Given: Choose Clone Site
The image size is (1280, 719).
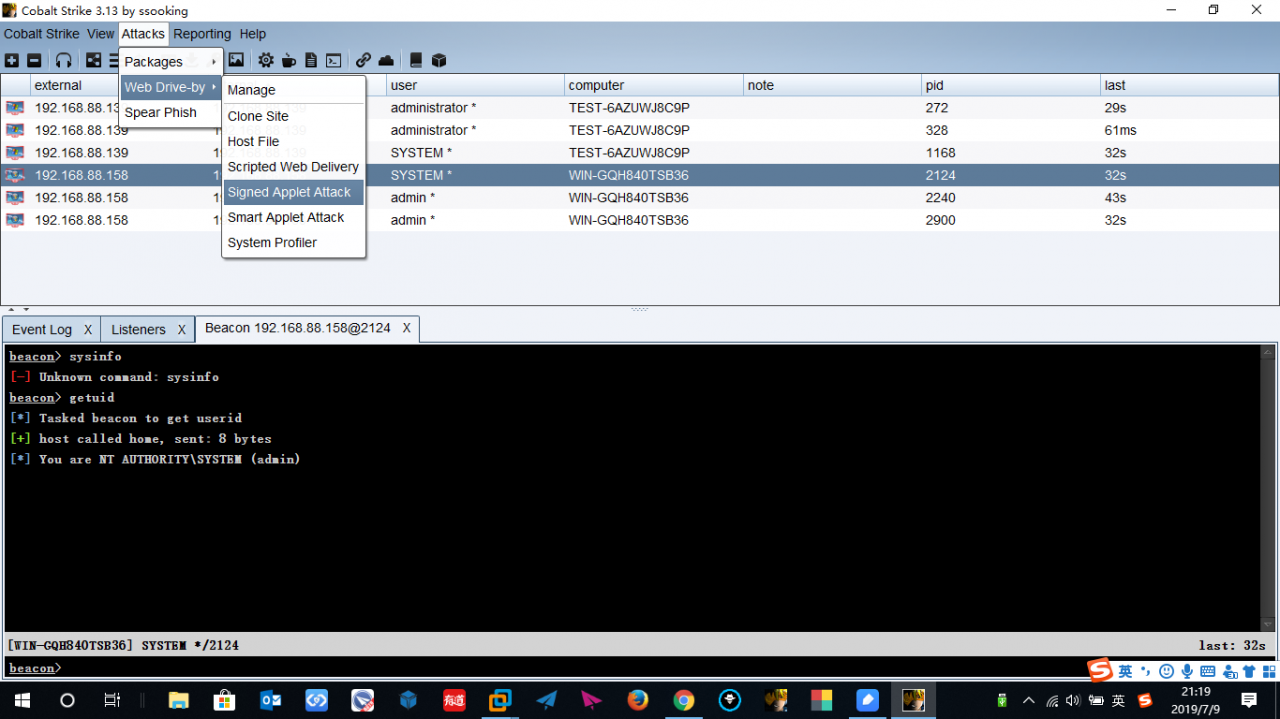Looking at the screenshot, I should pos(294,116).
